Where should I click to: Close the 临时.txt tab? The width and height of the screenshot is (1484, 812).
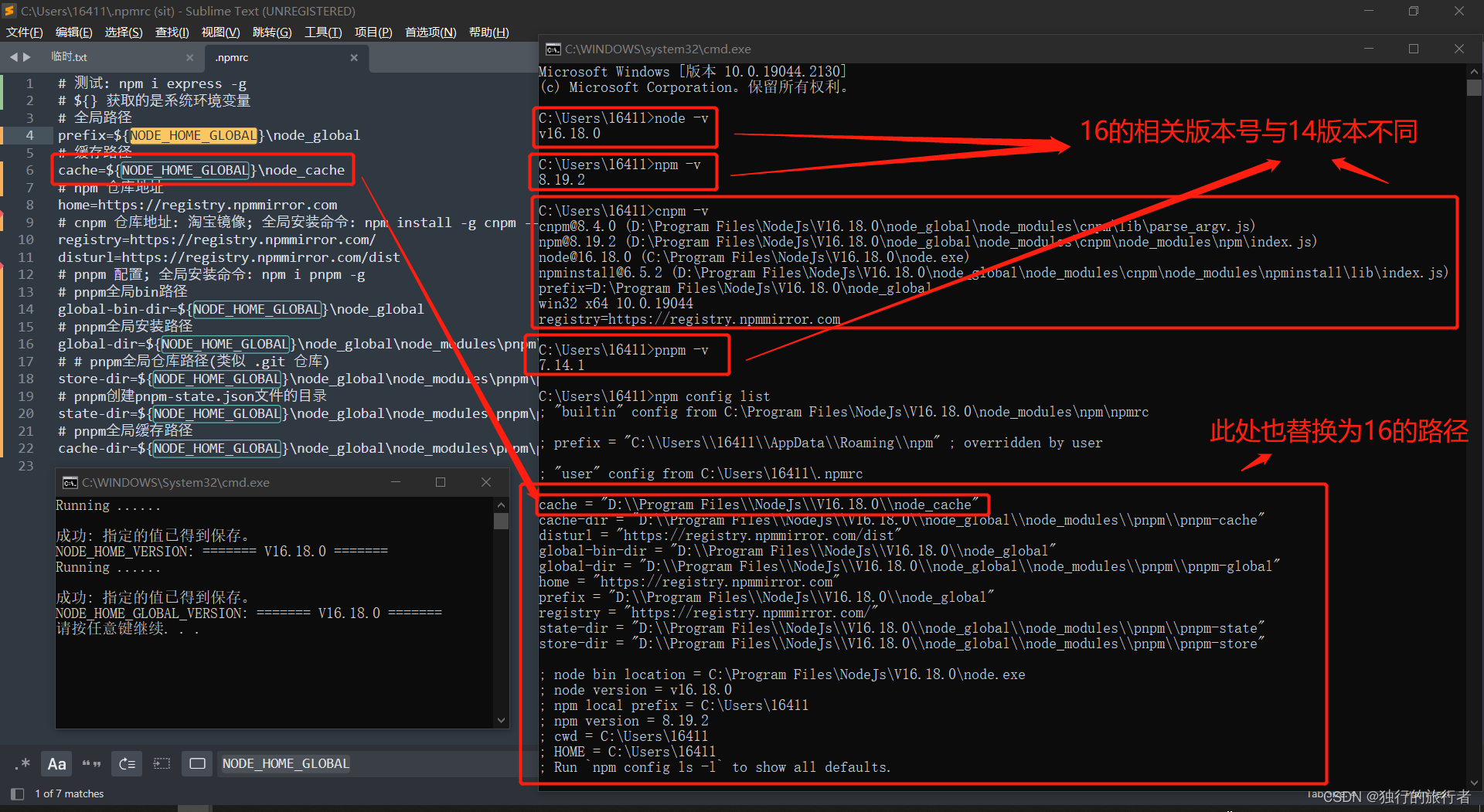click(190, 57)
